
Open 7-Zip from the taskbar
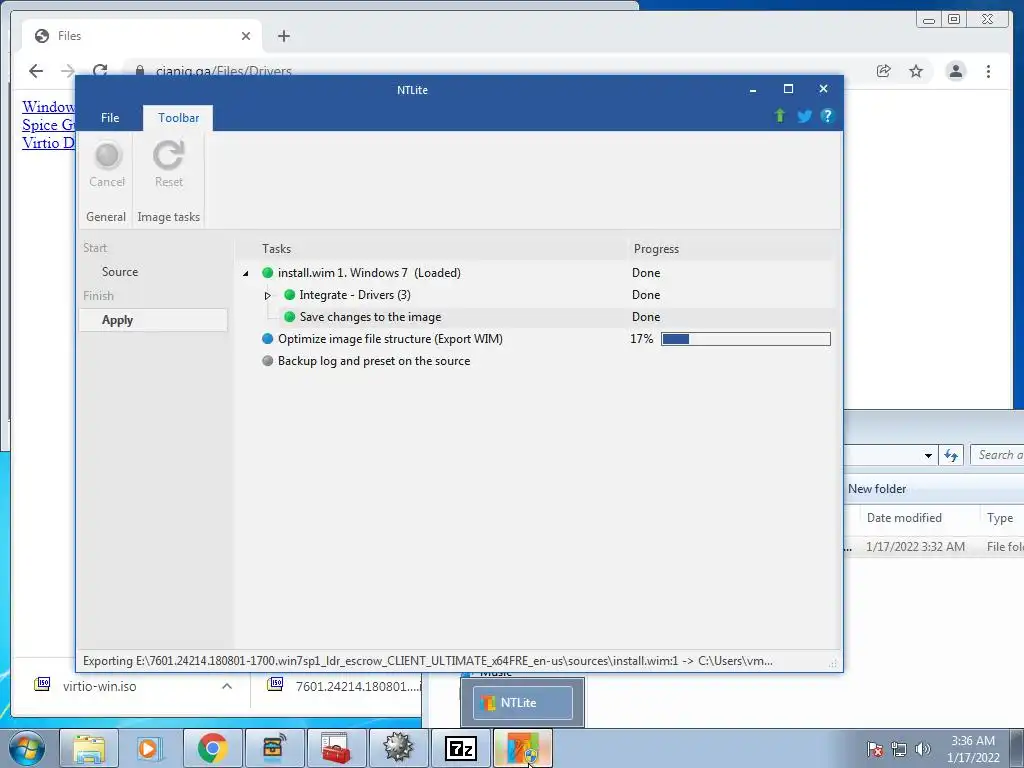click(x=460, y=748)
